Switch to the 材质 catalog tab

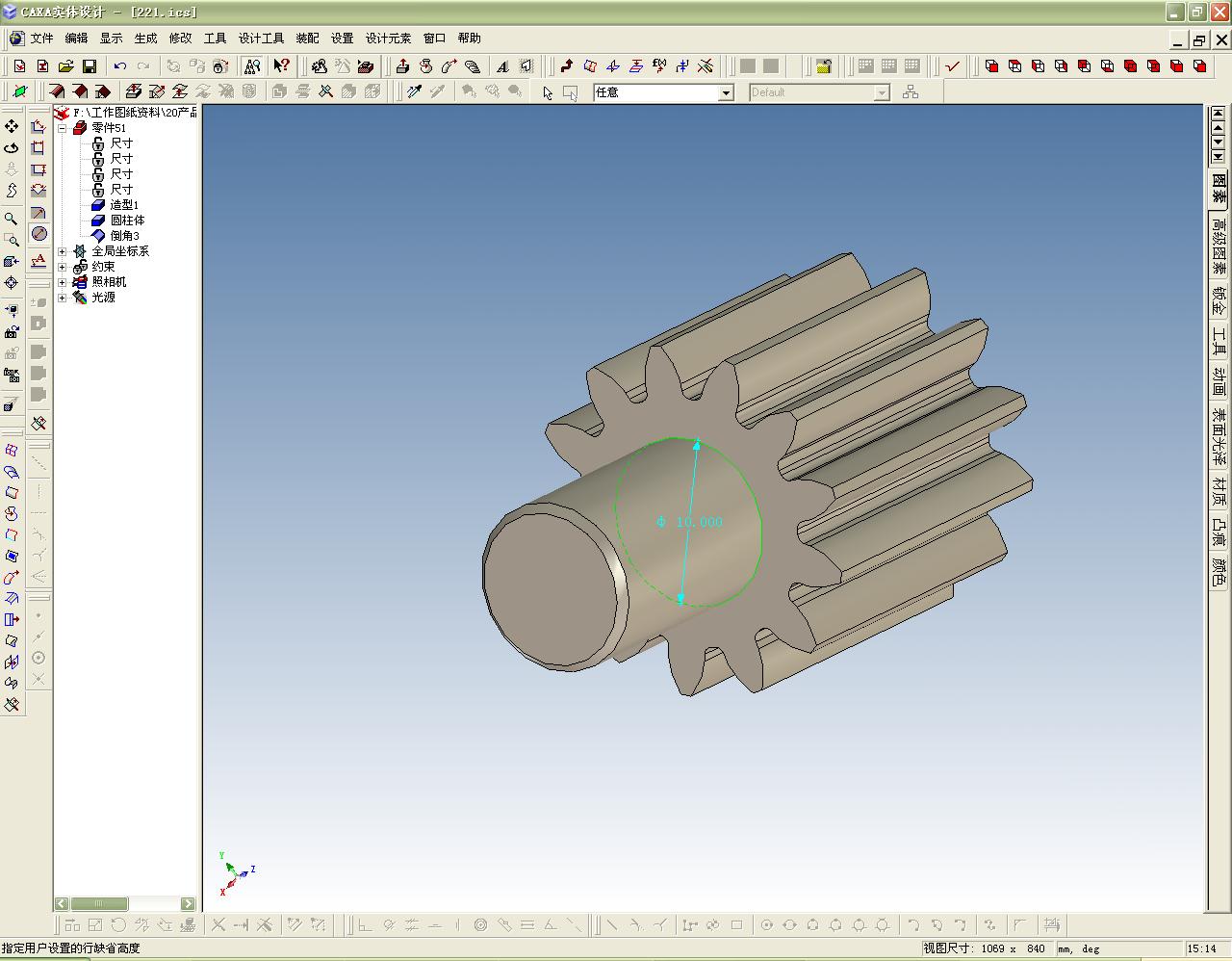pos(1219,492)
